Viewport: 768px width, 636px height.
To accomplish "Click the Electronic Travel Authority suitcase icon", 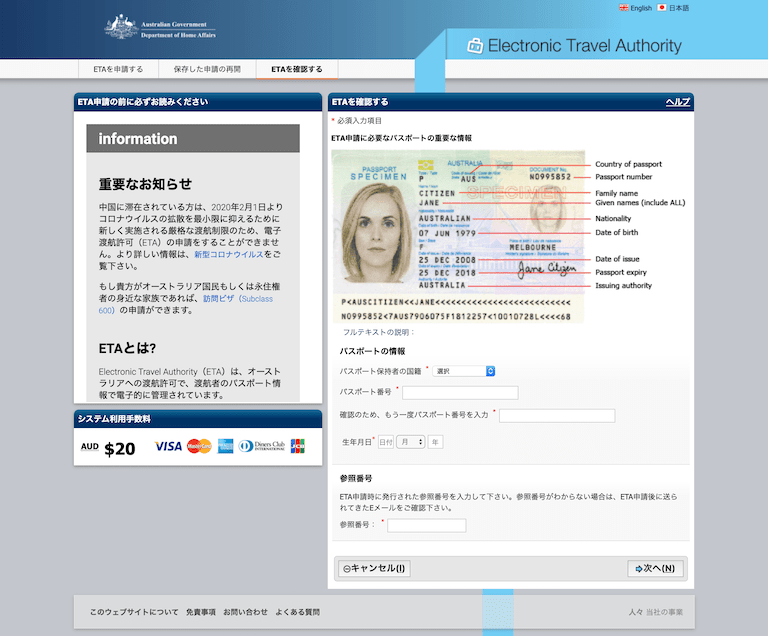I will [475, 45].
